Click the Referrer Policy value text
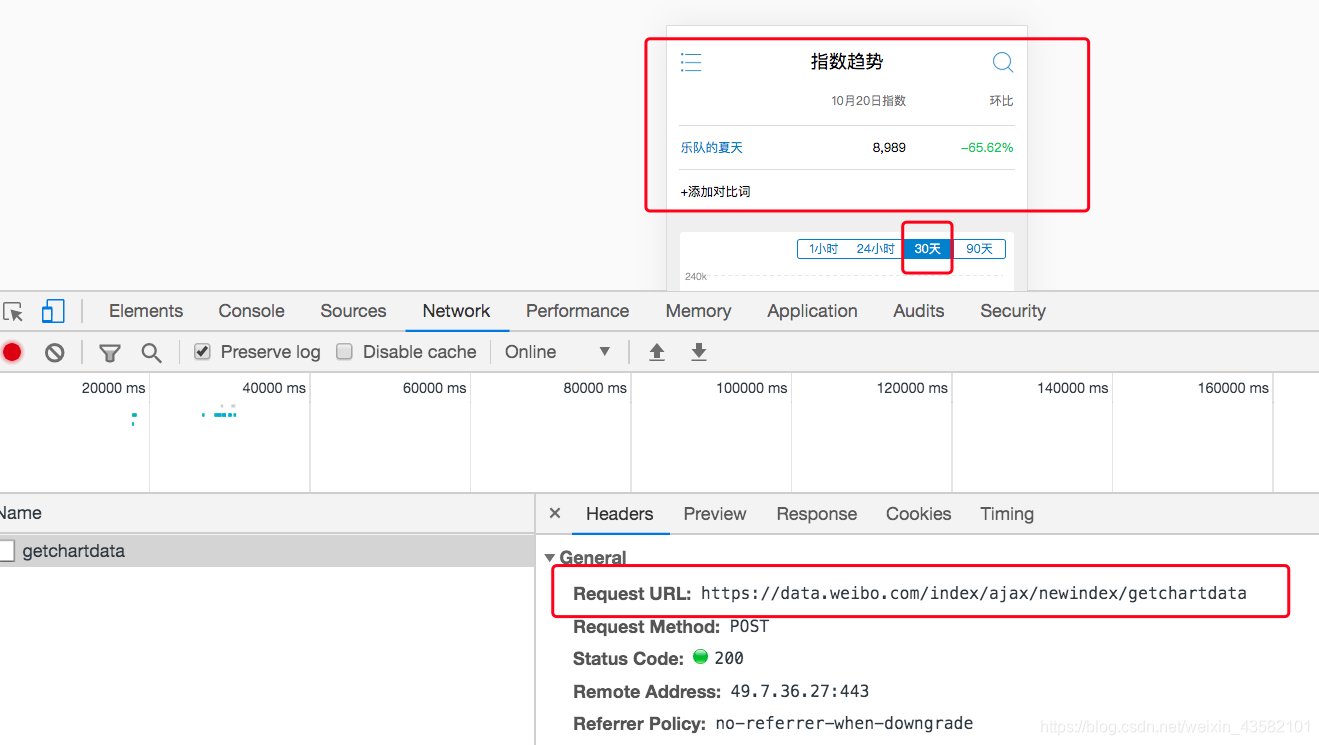1319x745 pixels. point(844,723)
